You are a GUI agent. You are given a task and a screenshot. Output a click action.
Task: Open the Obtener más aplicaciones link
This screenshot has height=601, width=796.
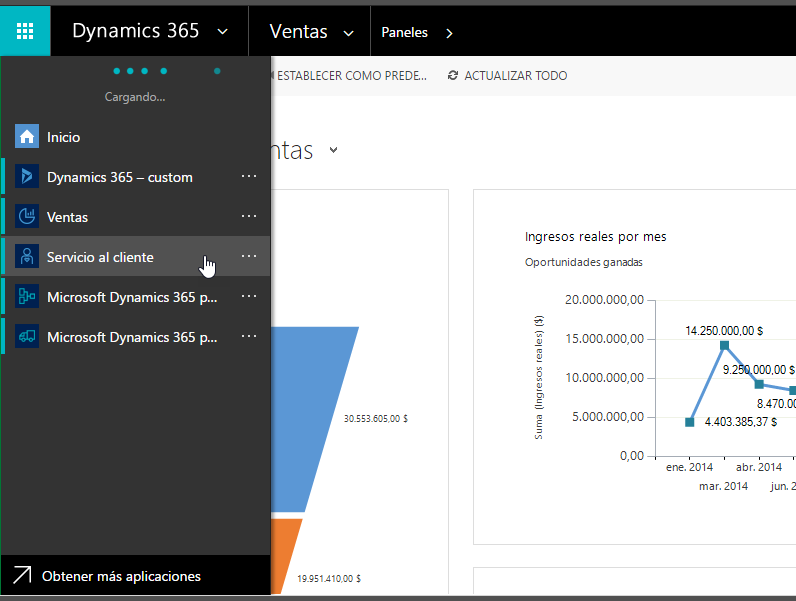pos(121,576)
